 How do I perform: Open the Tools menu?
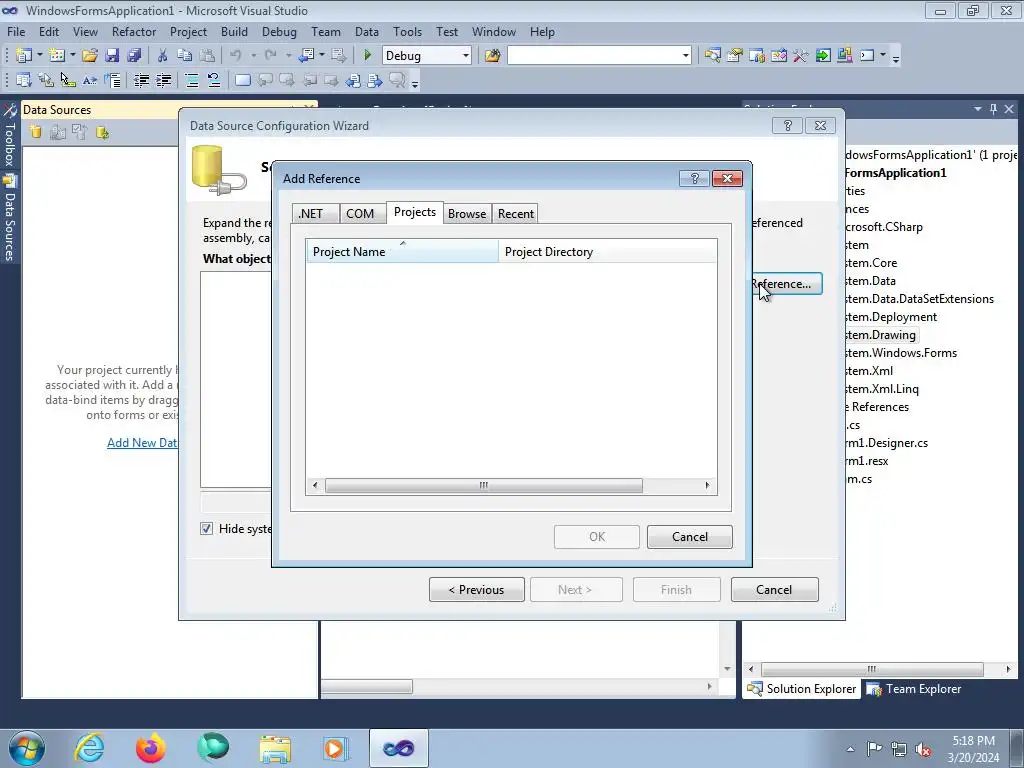pos(407,31)
